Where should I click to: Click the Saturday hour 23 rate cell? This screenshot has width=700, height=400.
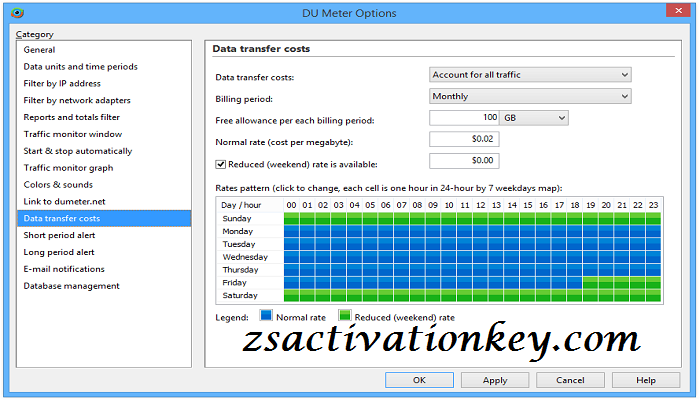[653, 295]
